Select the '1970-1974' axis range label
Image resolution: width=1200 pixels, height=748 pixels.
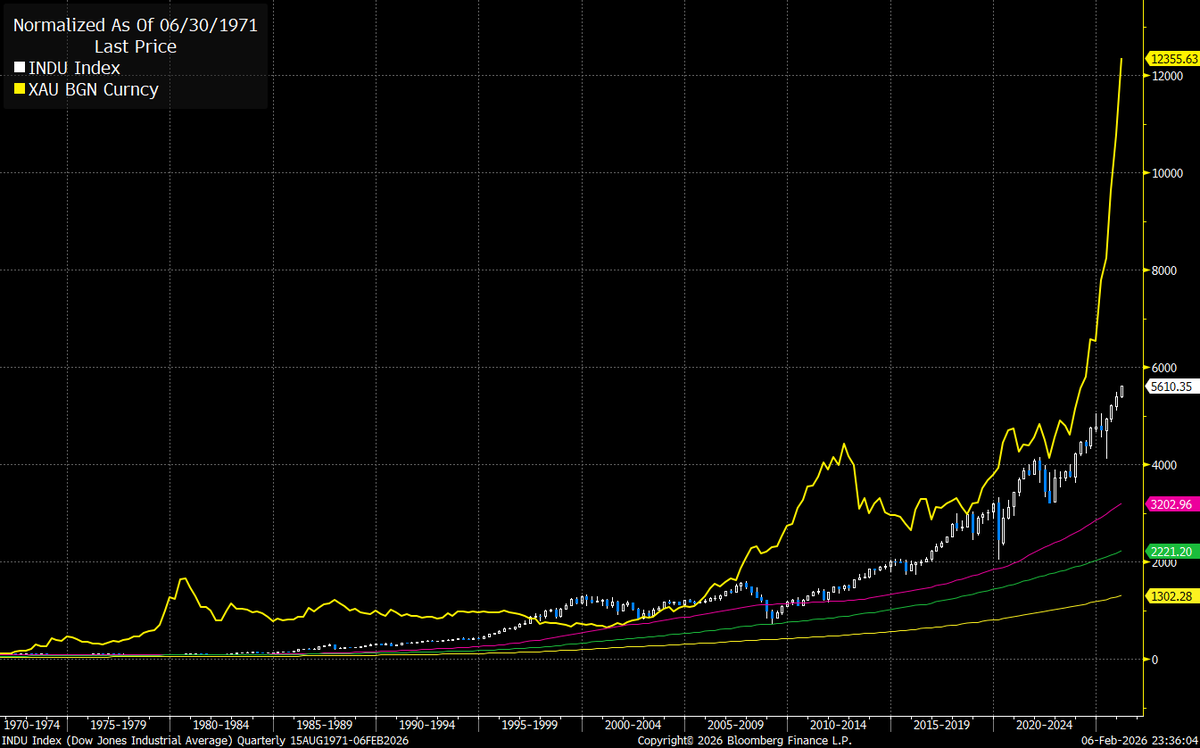[33, 721]
